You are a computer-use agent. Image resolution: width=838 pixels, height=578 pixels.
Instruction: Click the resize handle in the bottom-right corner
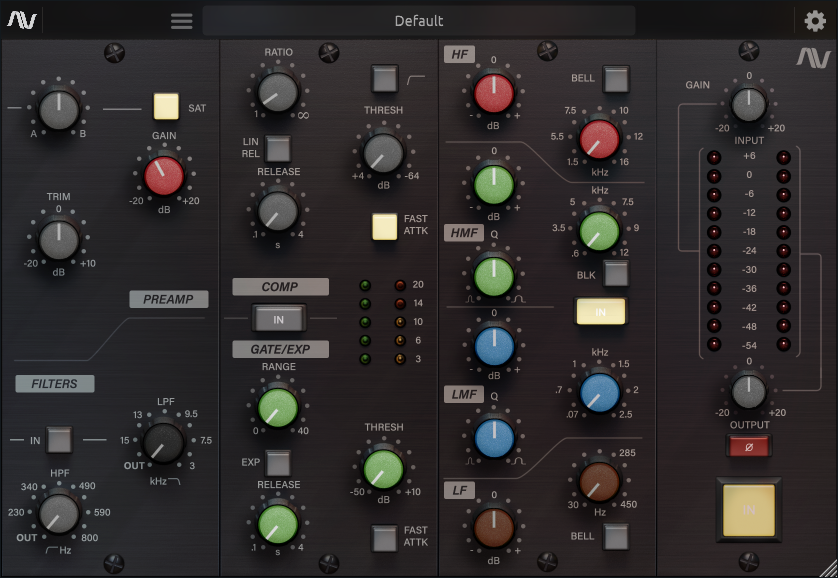(827, 568)
